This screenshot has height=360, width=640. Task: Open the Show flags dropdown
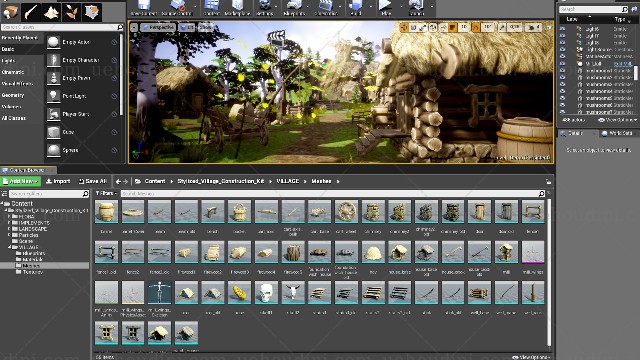[x=206, y=27]
